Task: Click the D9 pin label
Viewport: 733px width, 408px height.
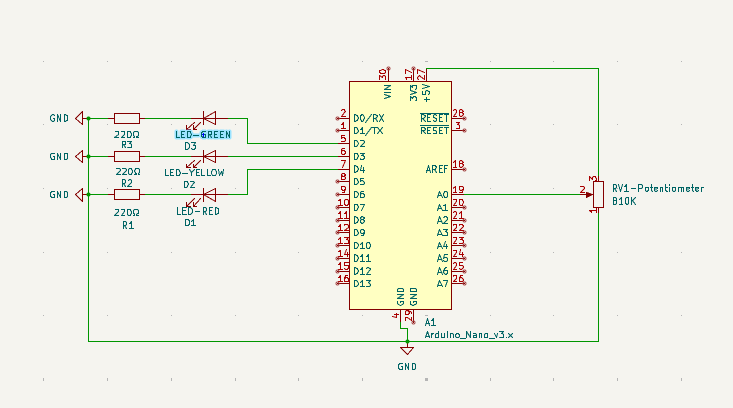Action: 359,233
